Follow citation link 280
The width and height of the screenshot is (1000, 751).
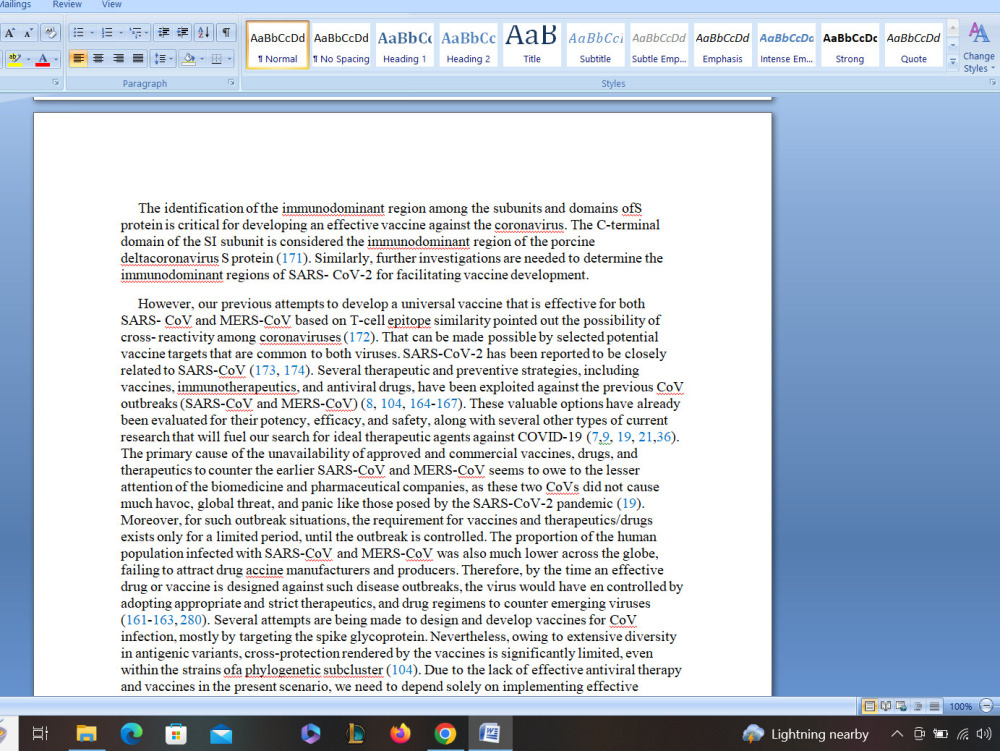pos(191,620)
